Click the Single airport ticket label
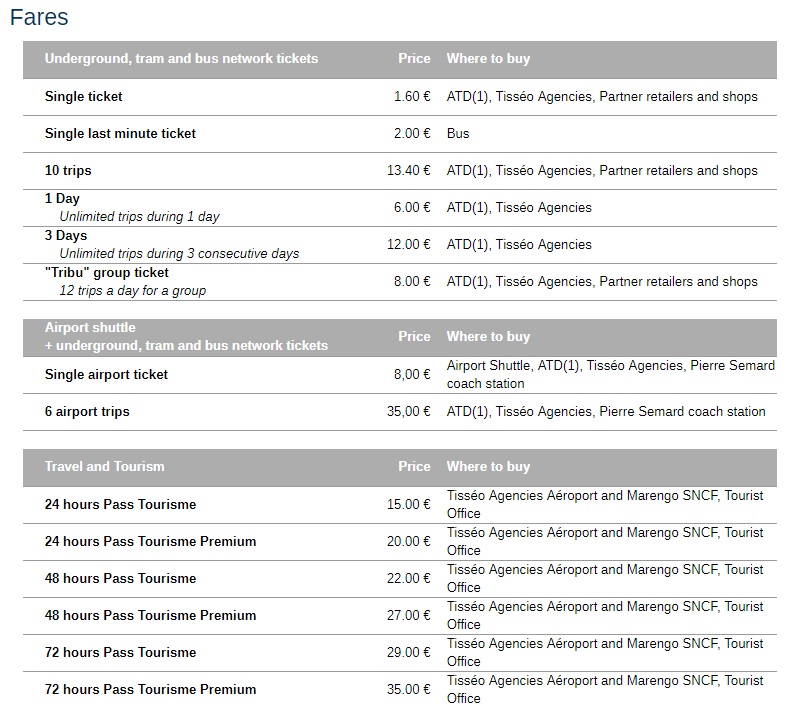Viewport: 794px width, 707px height. (106, 375)
